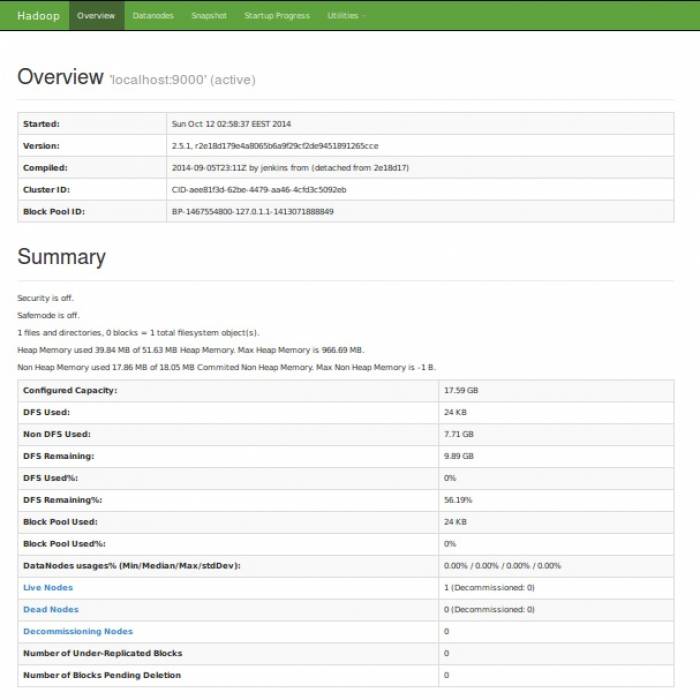Select Dead Nodes value 0 (Decommissioned: 0)
Screen dimensions: 700x700
click(x=489, y=609)
